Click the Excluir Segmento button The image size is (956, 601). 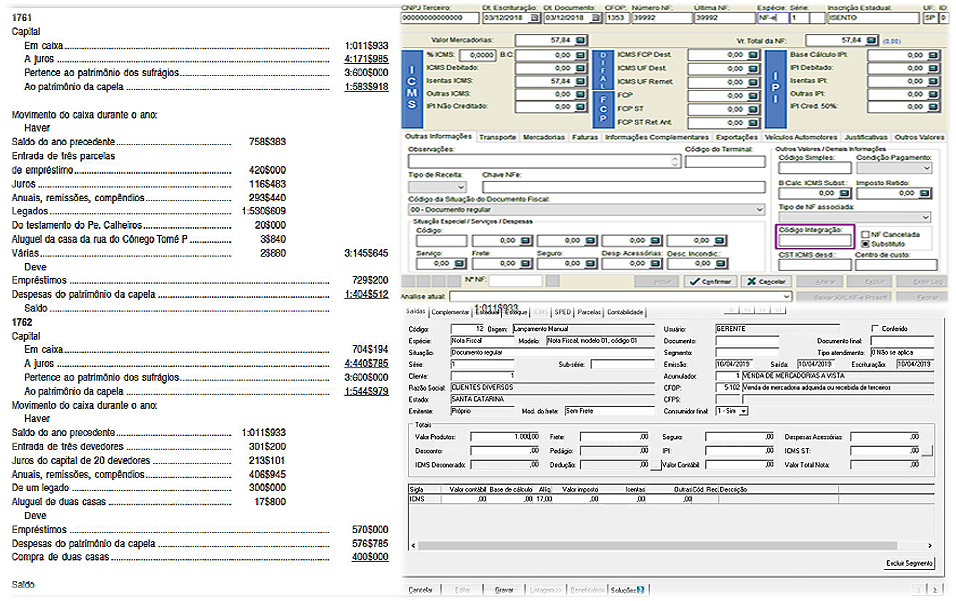click(909, 563)
